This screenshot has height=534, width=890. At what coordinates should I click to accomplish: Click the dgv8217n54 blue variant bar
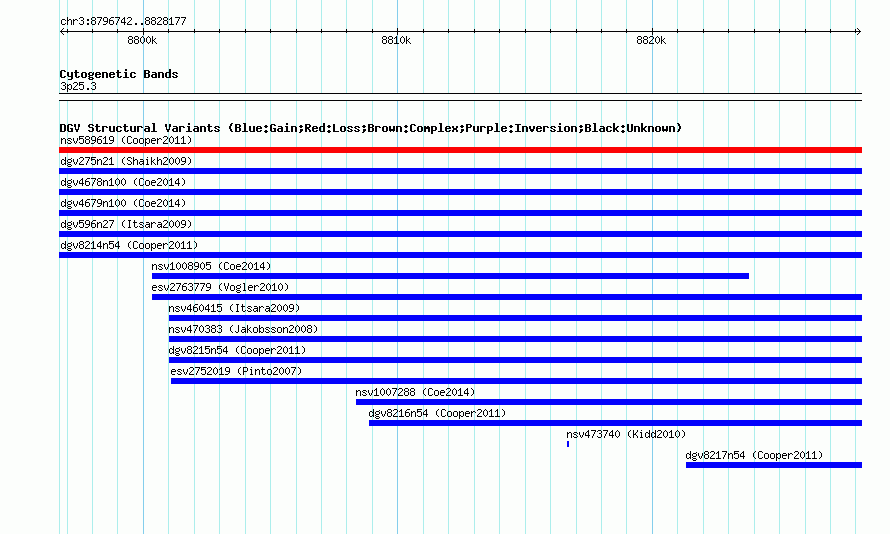click(774, 465)
